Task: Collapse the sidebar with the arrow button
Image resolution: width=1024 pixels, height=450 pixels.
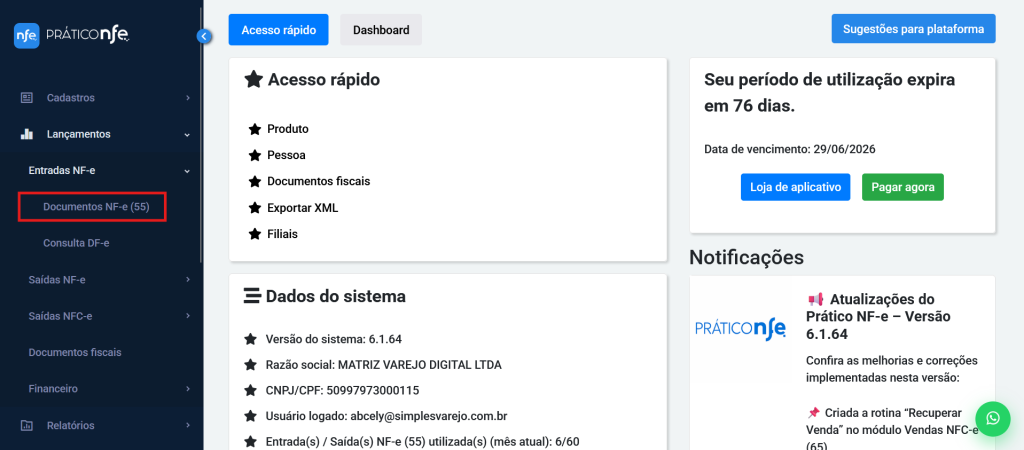Action: (x=204, y=36)
